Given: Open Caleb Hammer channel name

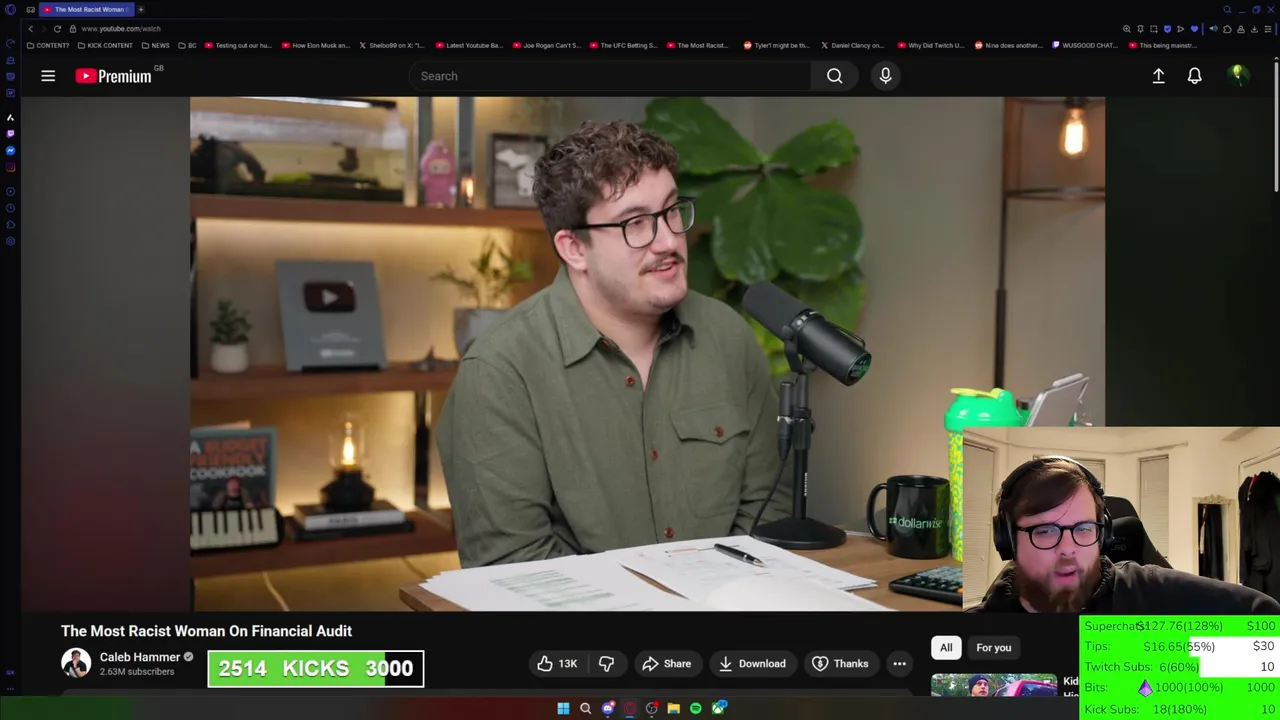Looking at the screenshot, I should click(x=140, y=657).
